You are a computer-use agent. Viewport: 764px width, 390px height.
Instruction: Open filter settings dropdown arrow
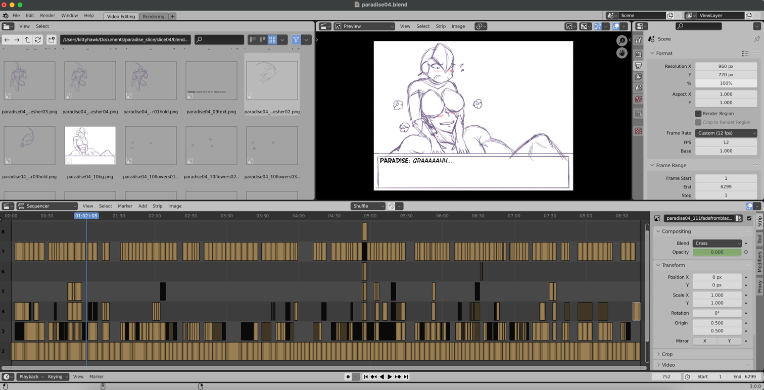click(x=306, y=40)
